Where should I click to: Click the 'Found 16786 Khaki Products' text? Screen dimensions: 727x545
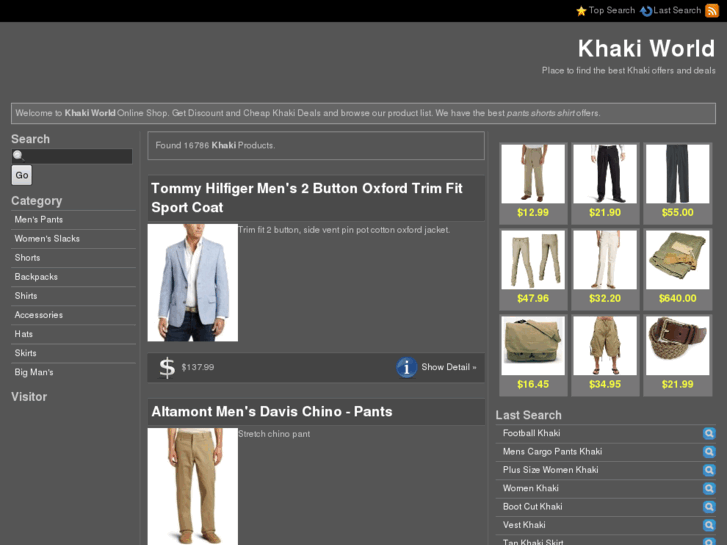(x=215, y=145)
